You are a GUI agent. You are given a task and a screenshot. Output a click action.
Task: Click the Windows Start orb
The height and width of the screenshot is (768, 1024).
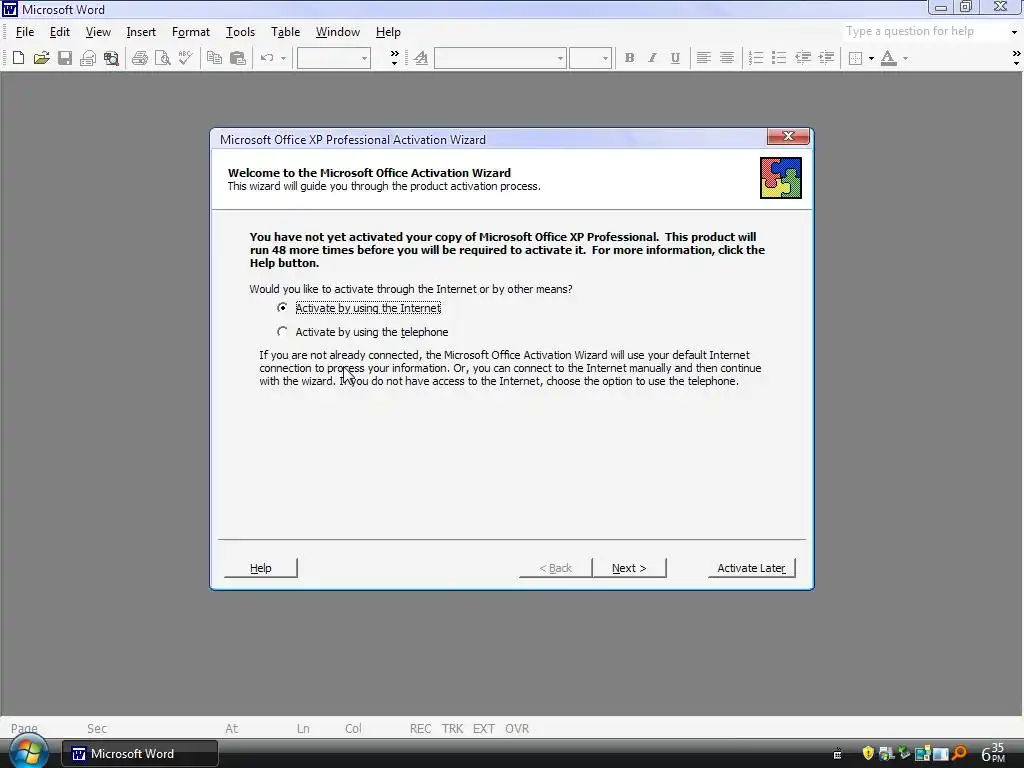tap(27, 751)
